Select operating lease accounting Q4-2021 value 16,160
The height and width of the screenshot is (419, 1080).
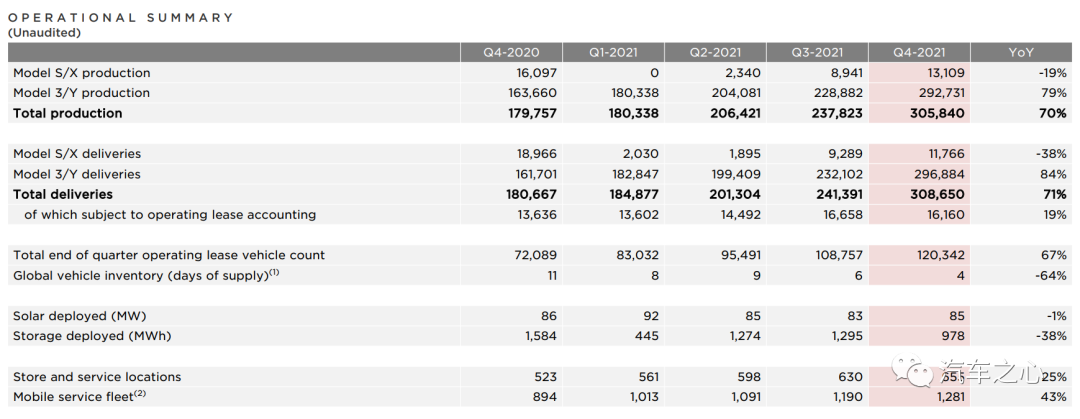click(946, 215)
